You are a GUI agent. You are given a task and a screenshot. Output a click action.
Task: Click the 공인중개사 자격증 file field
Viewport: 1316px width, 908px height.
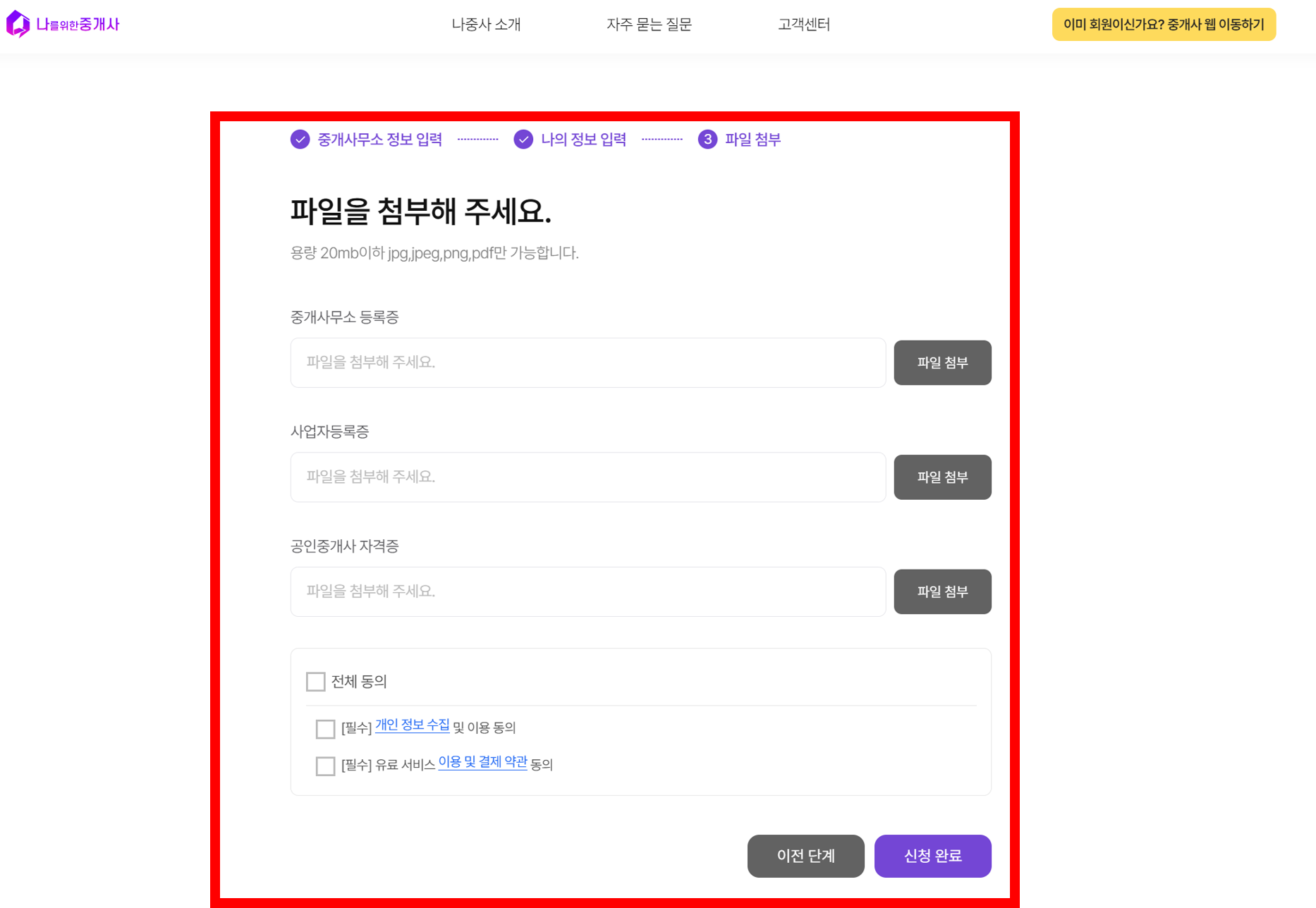pyautogui.click(x=587, y=591)
